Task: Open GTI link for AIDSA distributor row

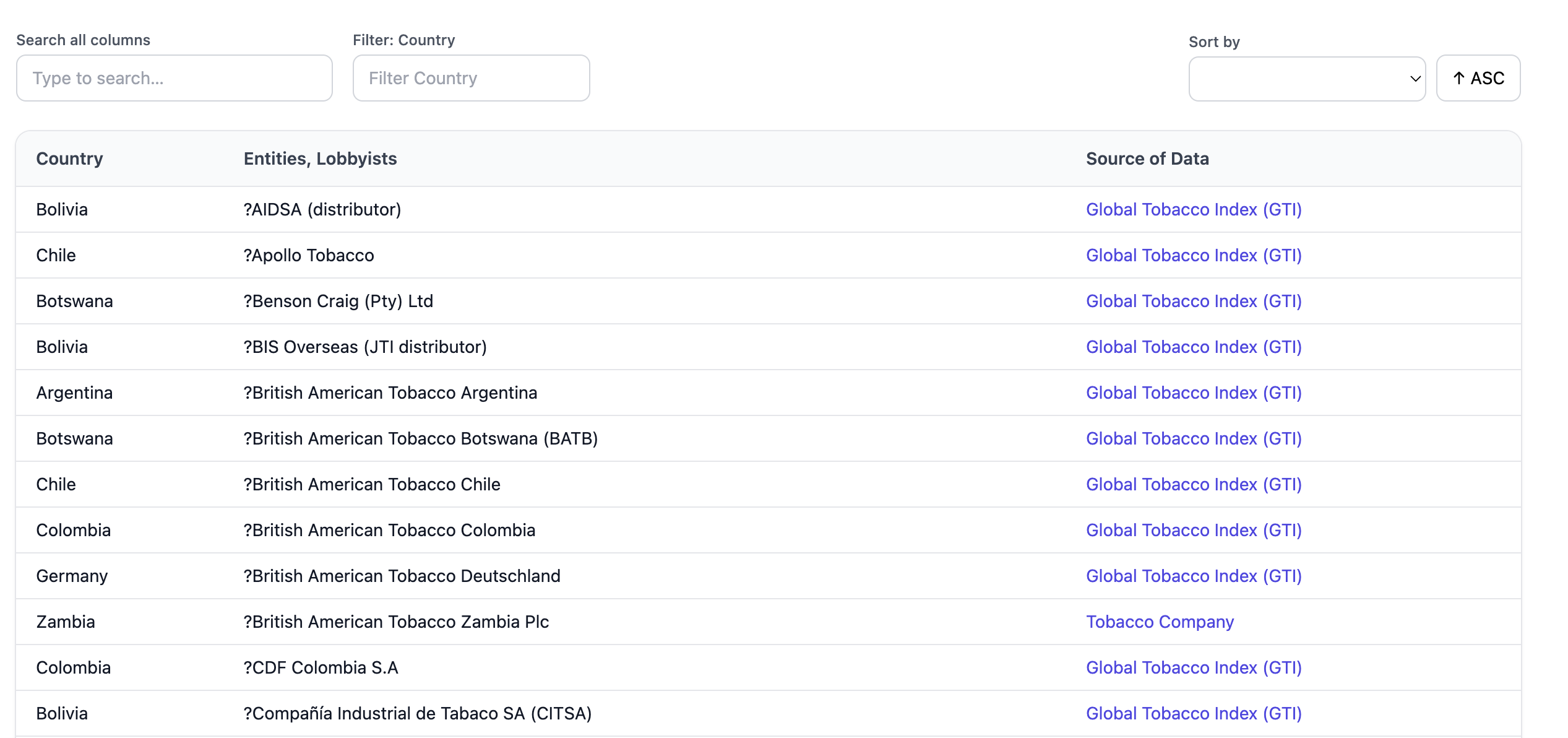Action: tap(1193, 209)
